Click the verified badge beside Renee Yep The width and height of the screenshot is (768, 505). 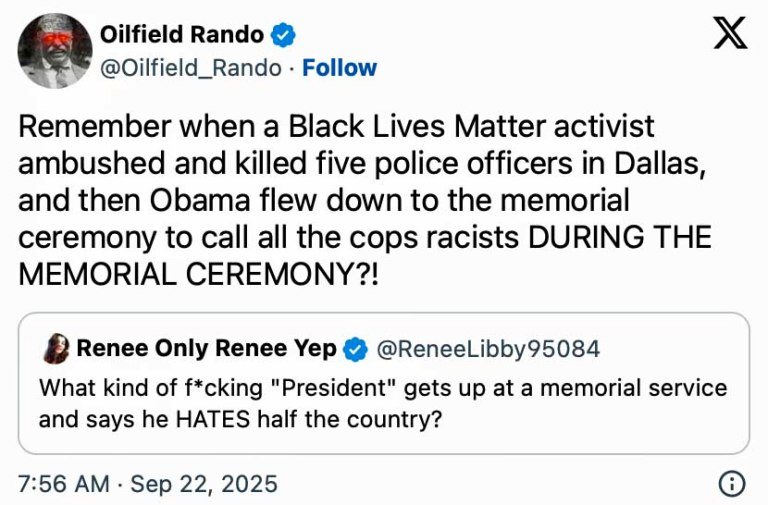pos(354,349)
